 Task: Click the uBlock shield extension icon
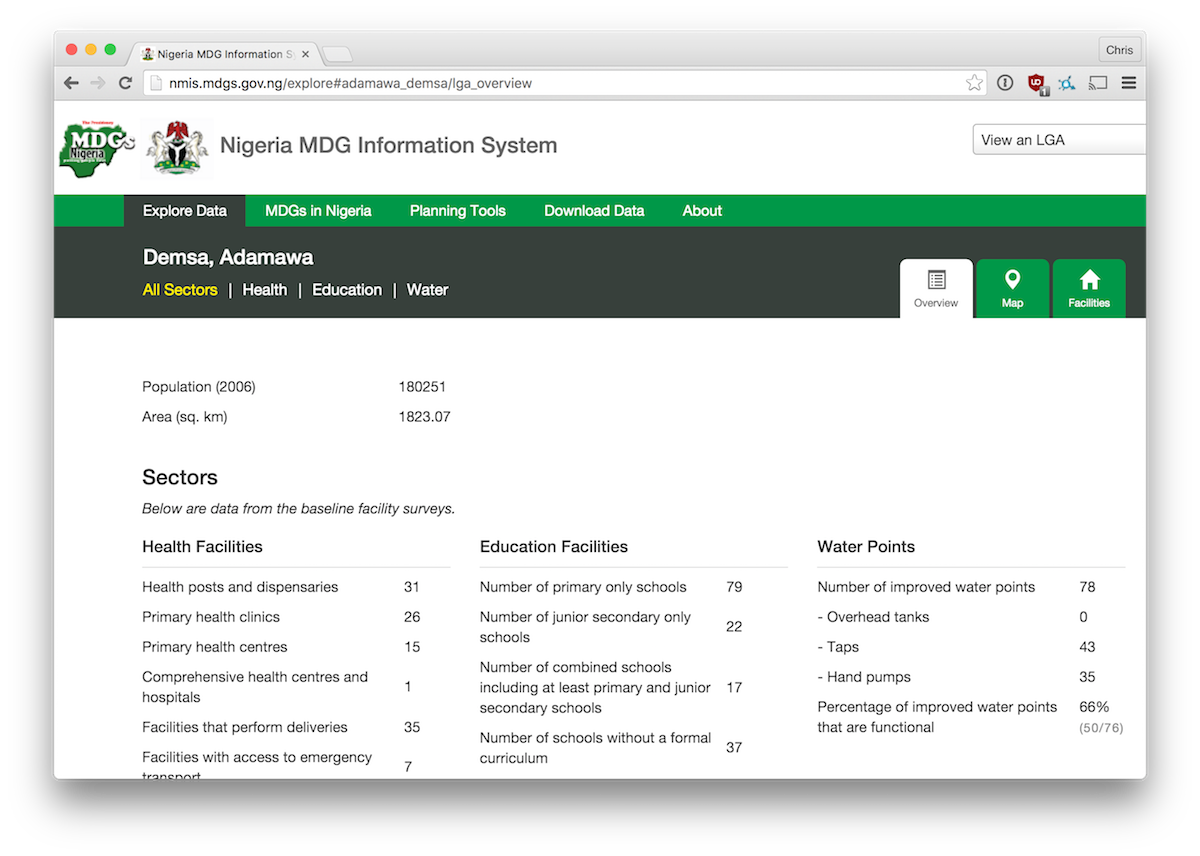tap(1037, 83)
